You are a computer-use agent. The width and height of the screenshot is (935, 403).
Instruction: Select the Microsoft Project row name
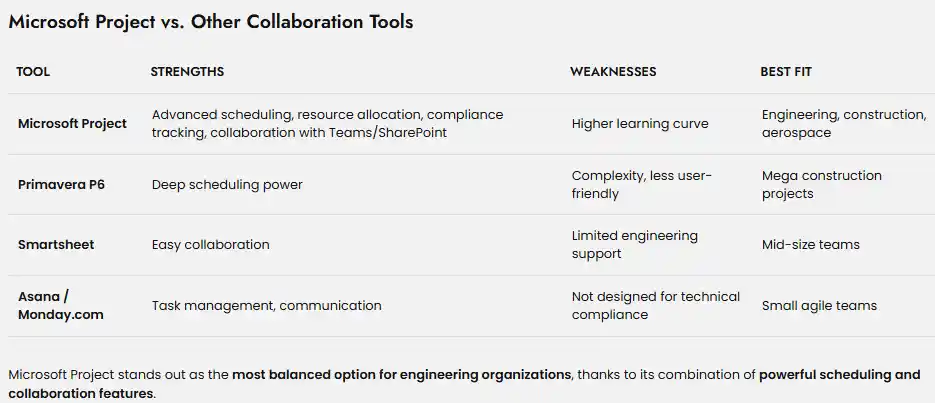[x=72, y=124]
